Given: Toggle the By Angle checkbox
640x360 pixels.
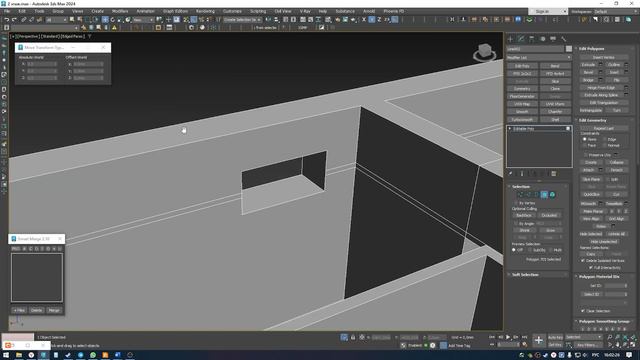Looking at the screenshot, I should (516, 224).
